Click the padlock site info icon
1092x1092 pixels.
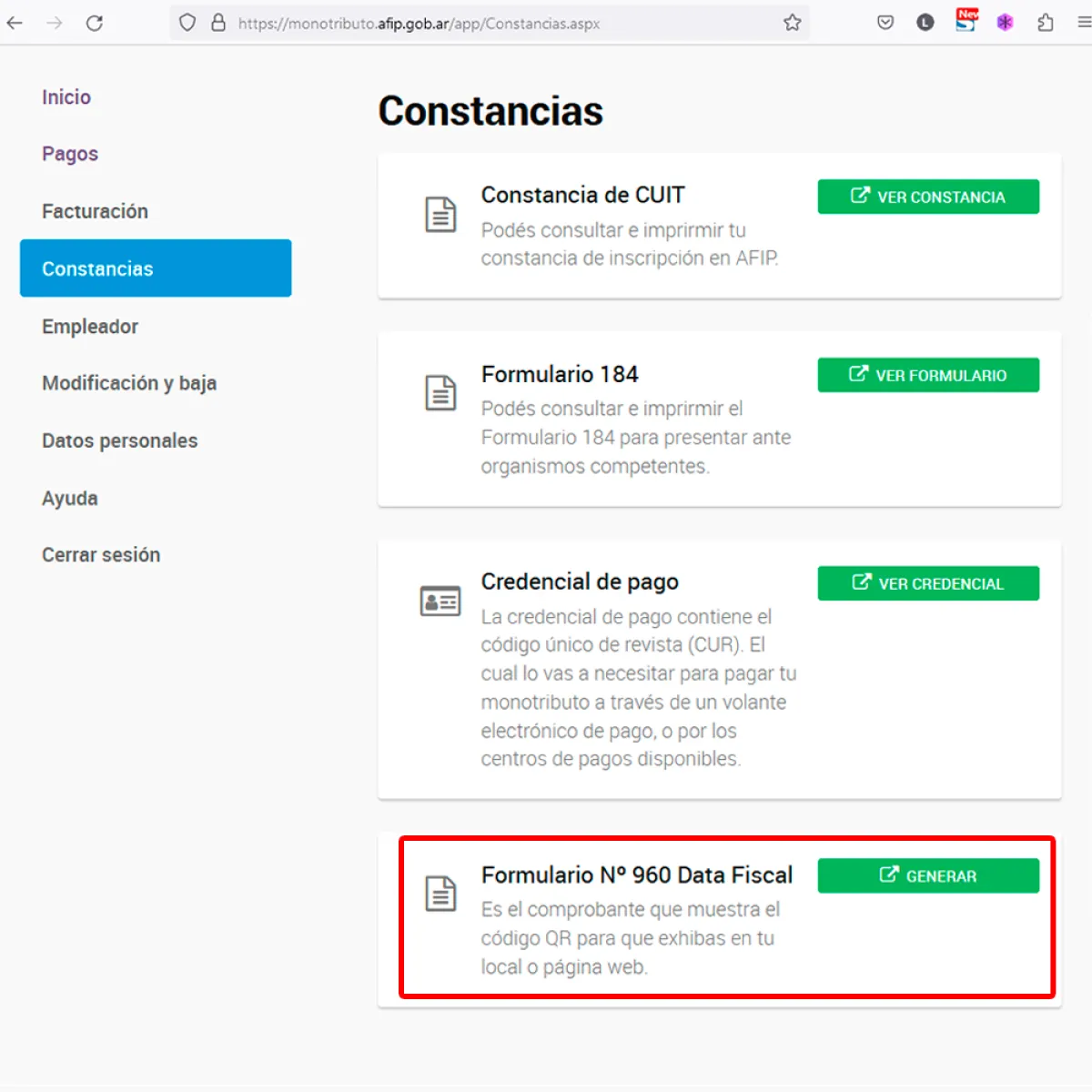click(x=218, y=23)
